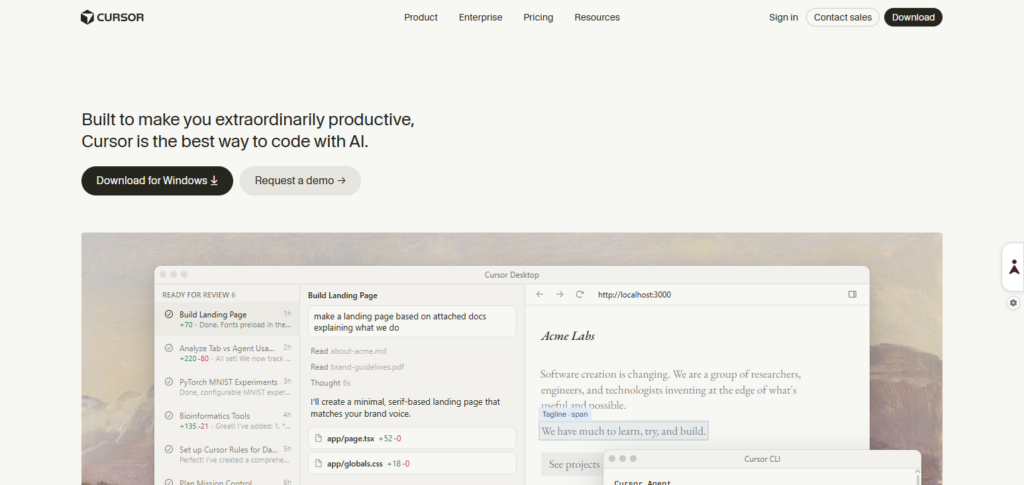Click check icon beside Analyze Tab vs Agent
This screenshot has height=485, width=1024.
point(168,349)
